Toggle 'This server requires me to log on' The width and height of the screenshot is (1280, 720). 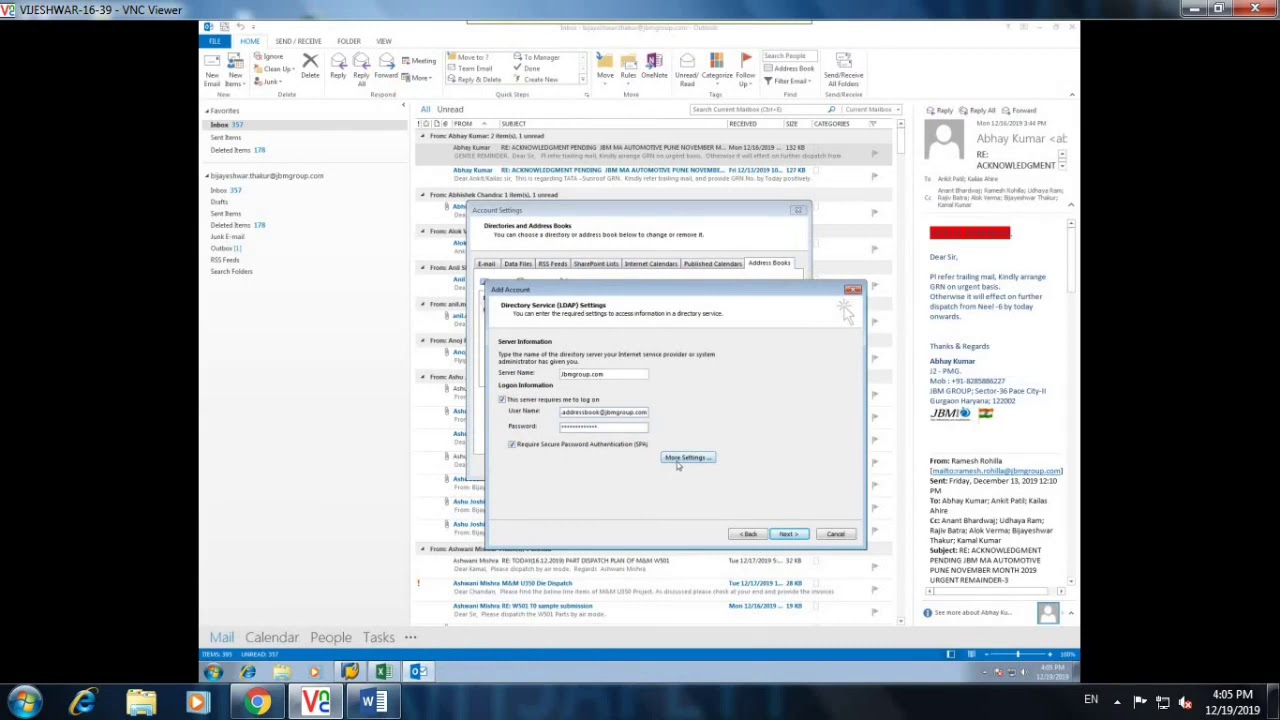click(x=502, y=400)
